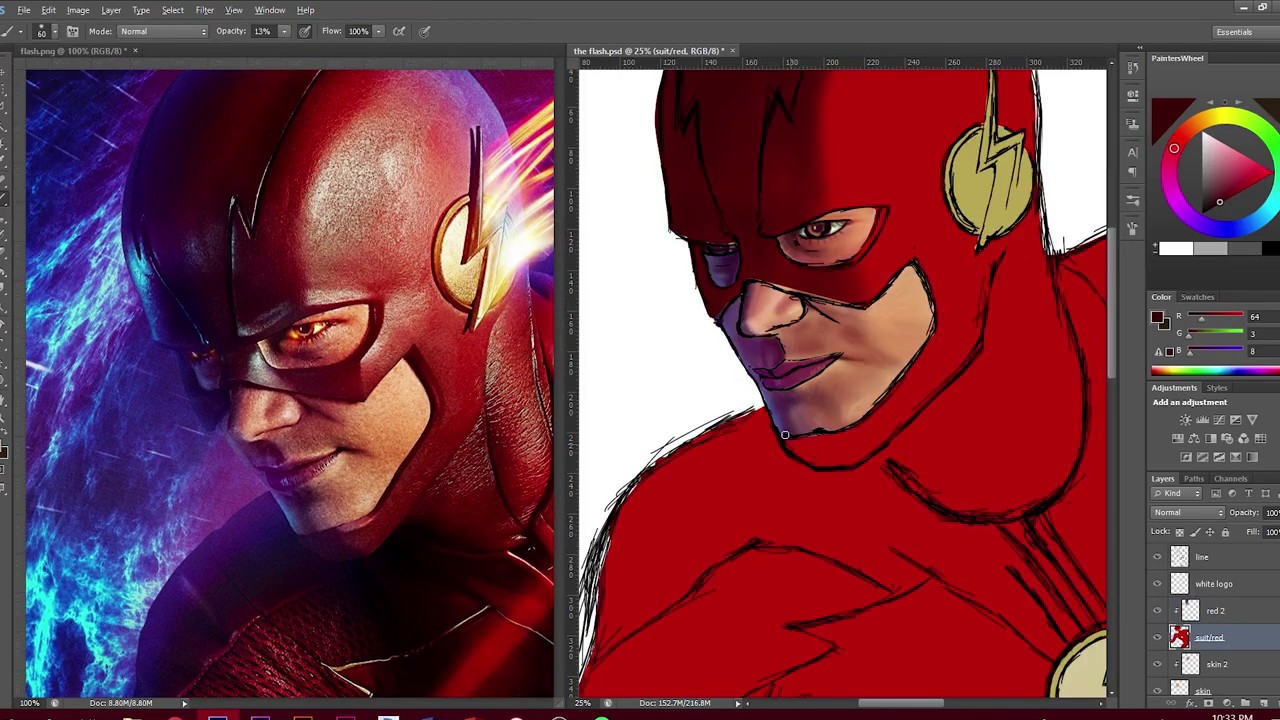Select the white swatch in PaintersWheel grayscale strip

coord(1176,249)
